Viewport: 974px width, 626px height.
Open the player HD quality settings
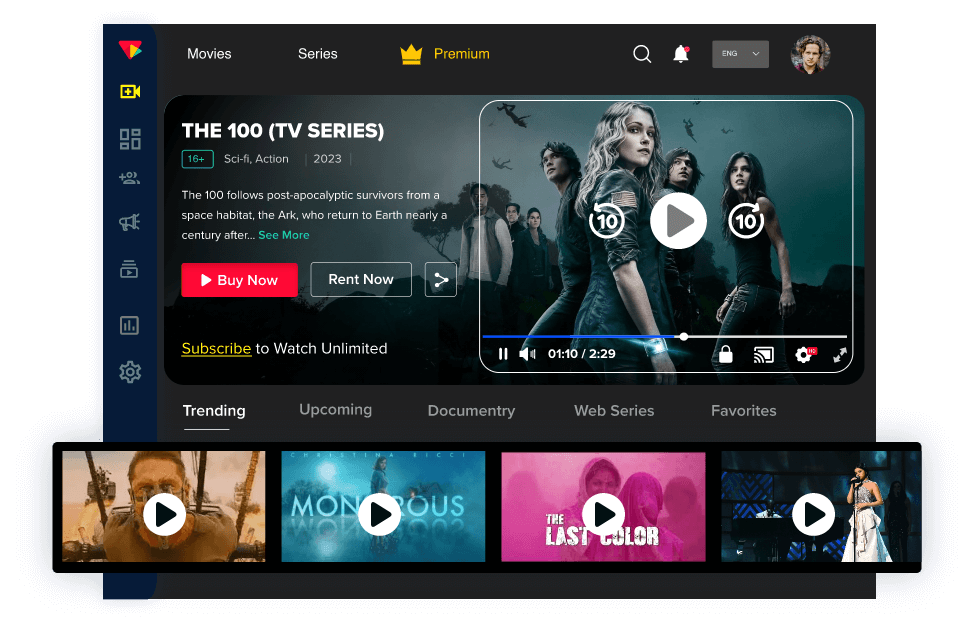(x=805, y=355)
